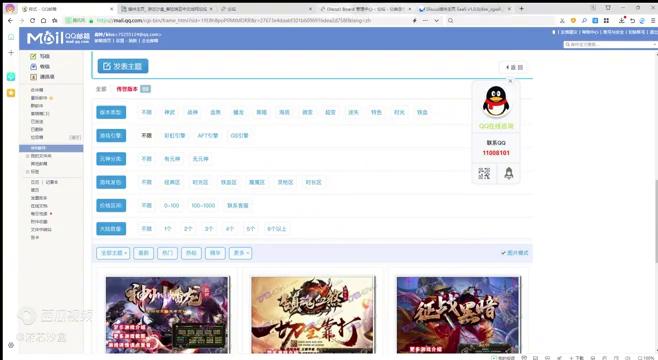Image resolution: width=658 pixels, height=360 pixels.
Task: Click the browser forward arrow
Action: (21, 20)
